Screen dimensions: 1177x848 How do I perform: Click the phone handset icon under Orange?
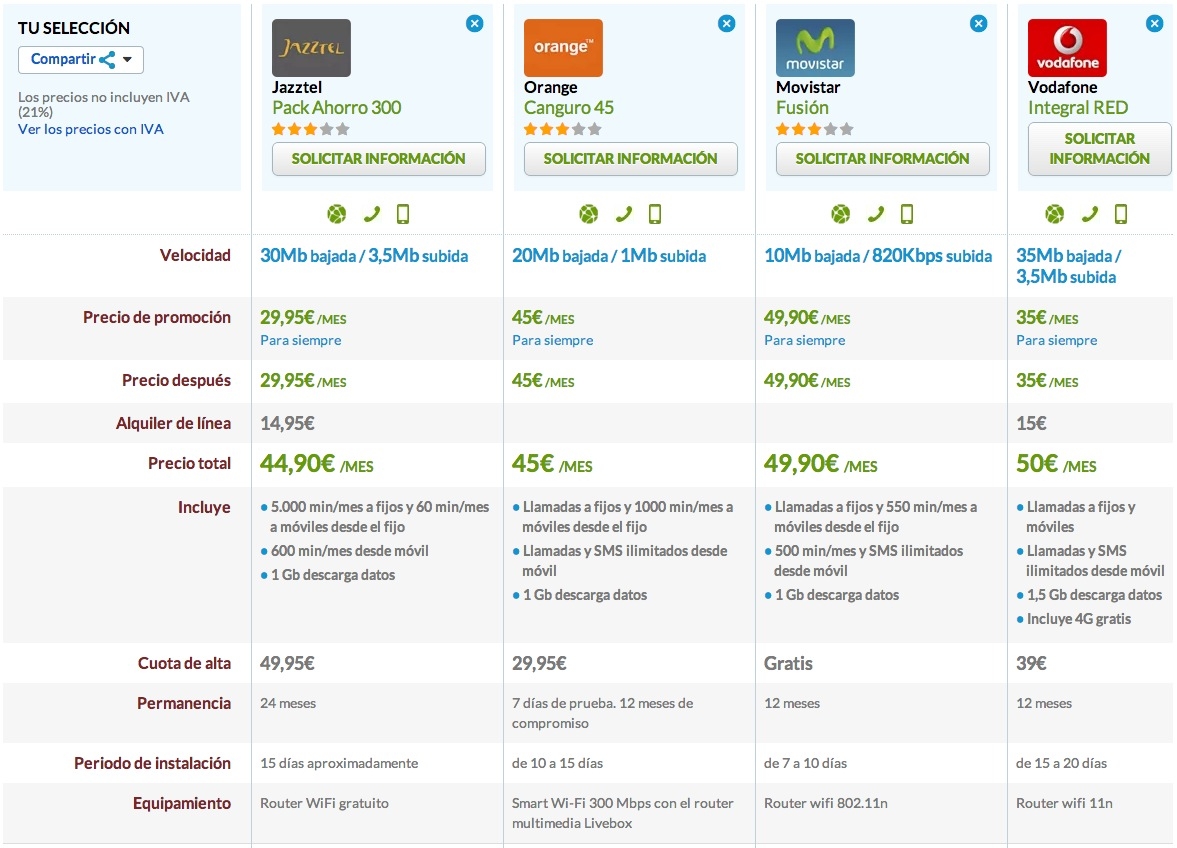tap(624, 215)
